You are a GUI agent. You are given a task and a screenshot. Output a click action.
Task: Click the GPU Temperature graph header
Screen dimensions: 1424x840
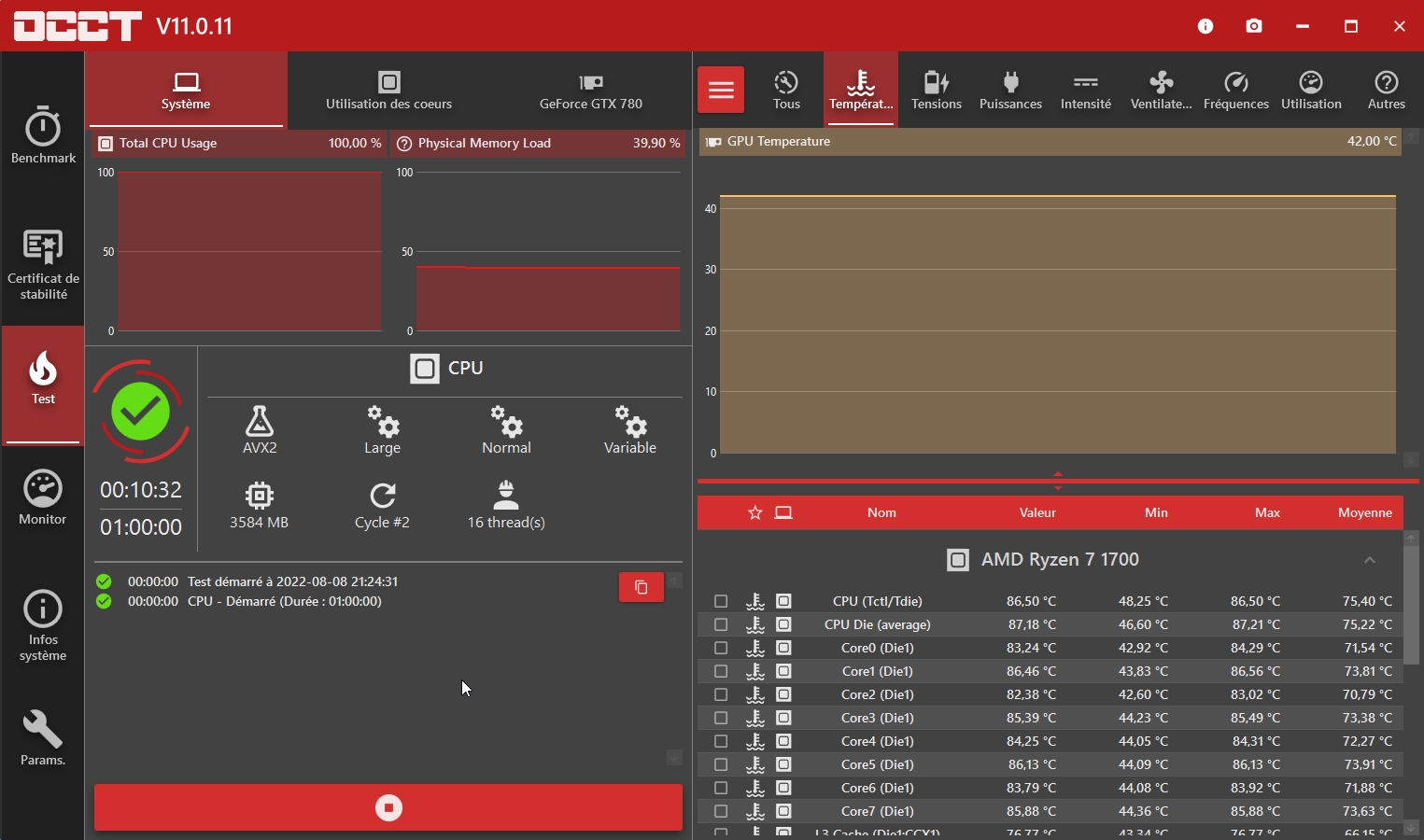click(1050, 142)
